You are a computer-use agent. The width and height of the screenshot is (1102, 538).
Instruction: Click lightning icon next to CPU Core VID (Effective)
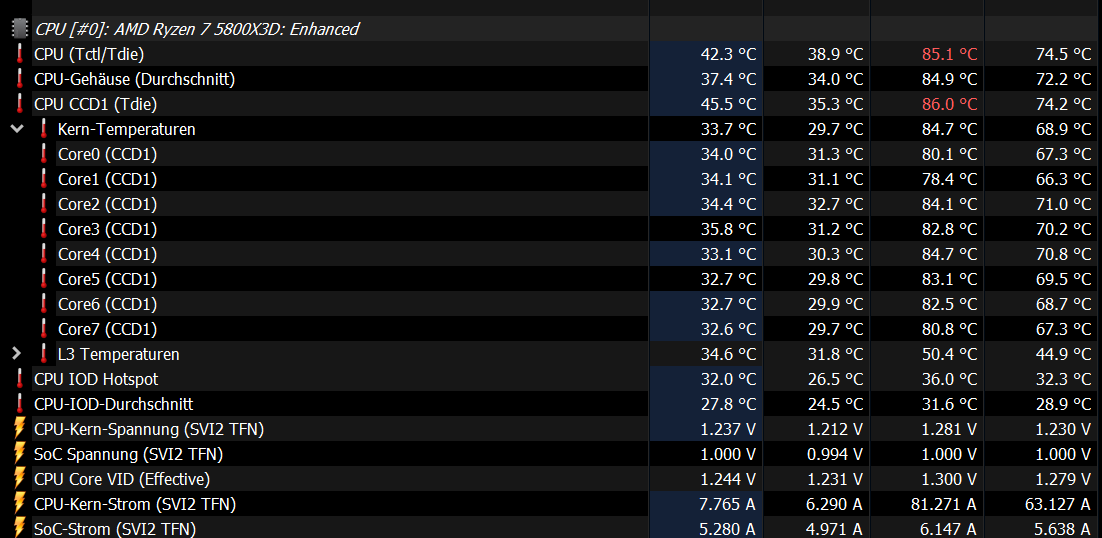tap(20, 479)
